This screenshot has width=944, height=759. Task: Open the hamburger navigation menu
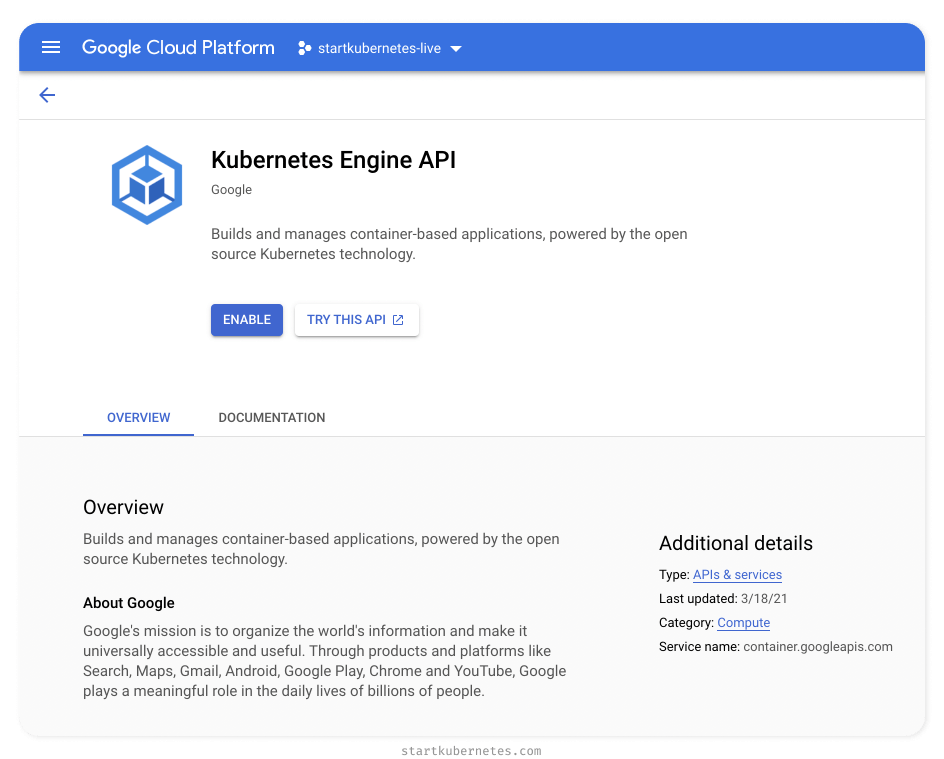coord(51,48)
